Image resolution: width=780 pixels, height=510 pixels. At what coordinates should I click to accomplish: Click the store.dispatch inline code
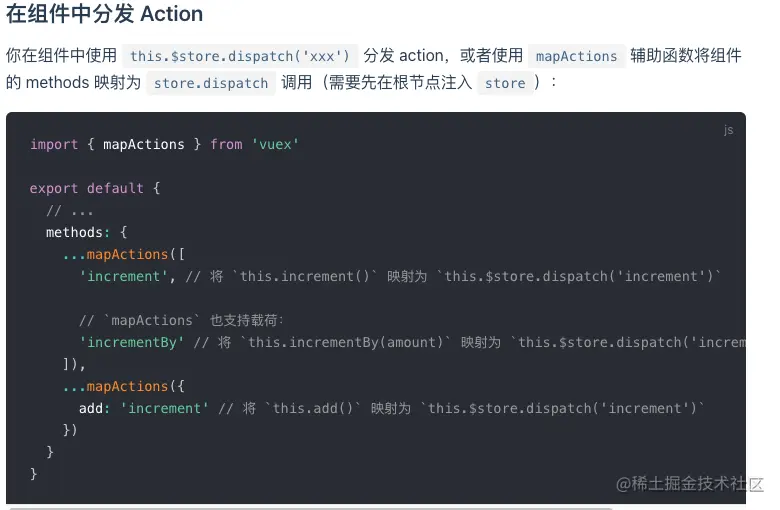210,83
